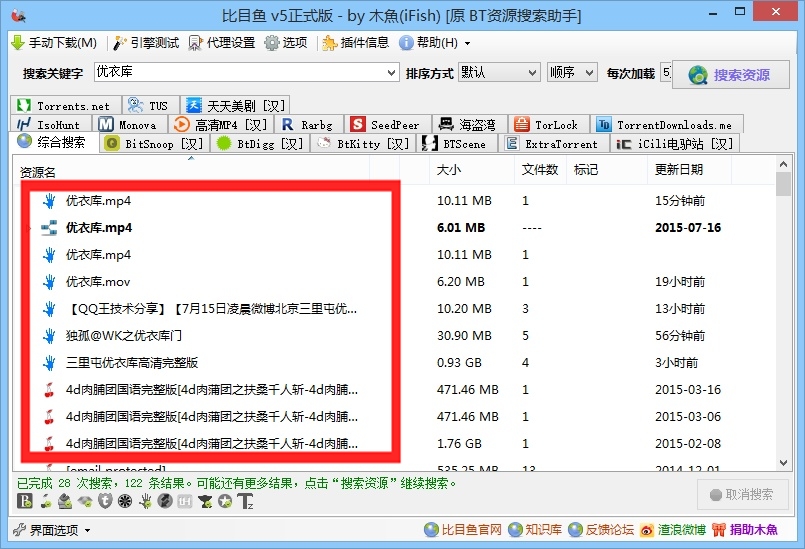
Task: Switch to the BitSnoop [汉] tab
Action: click(156, 144)
